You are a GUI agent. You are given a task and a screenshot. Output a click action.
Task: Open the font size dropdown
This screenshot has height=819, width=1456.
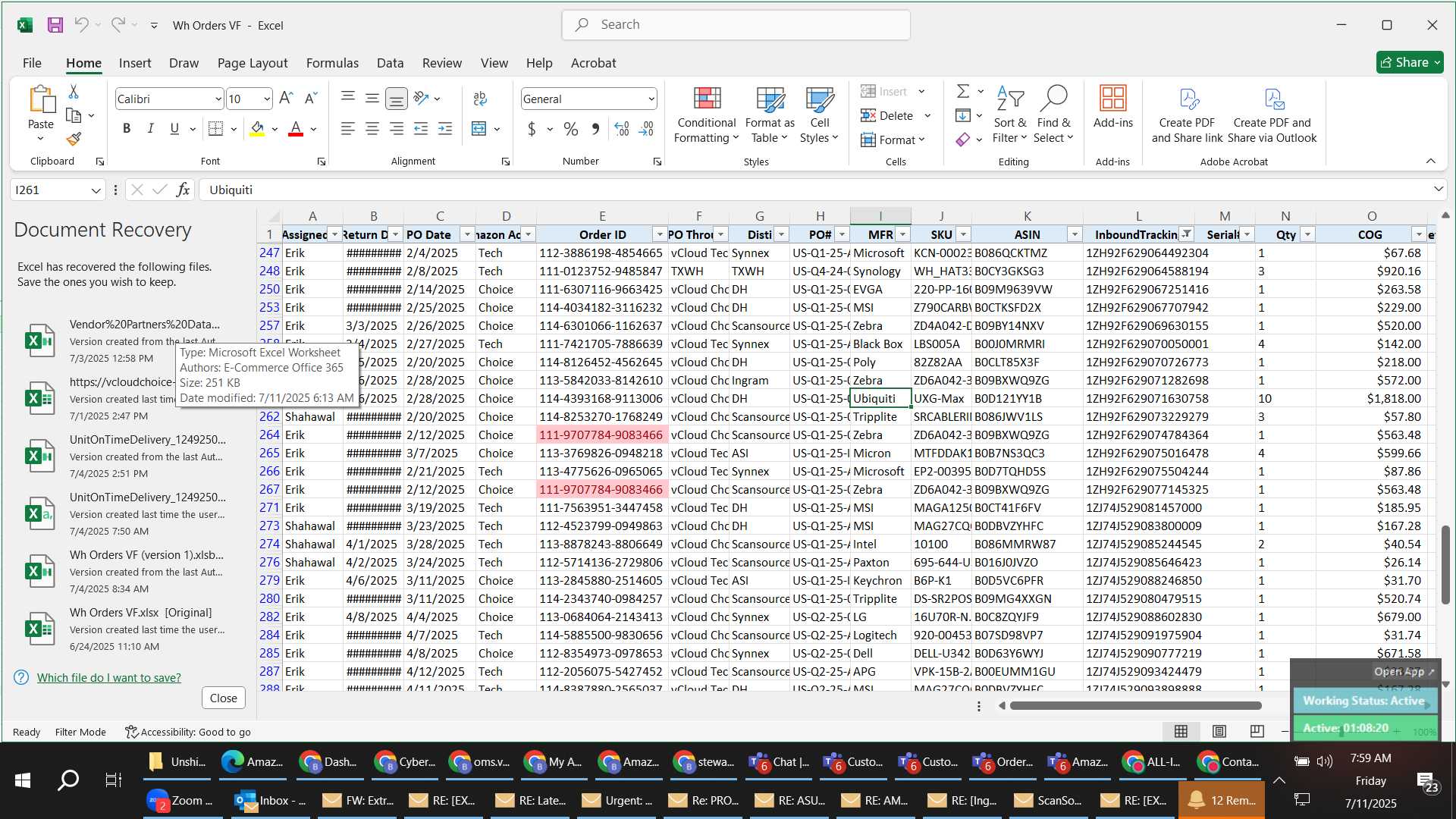[x=267, y=99]
